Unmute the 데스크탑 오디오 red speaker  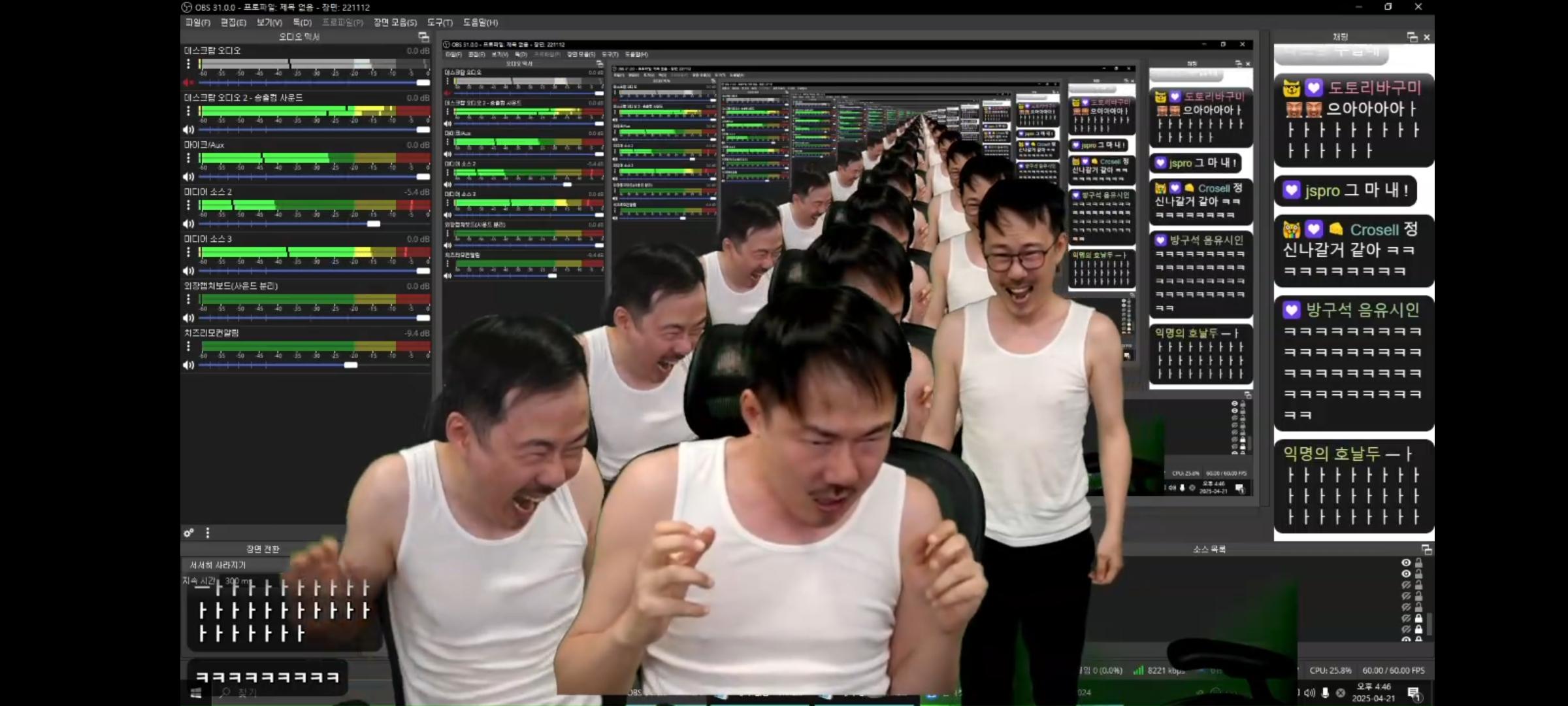(189, 82)
